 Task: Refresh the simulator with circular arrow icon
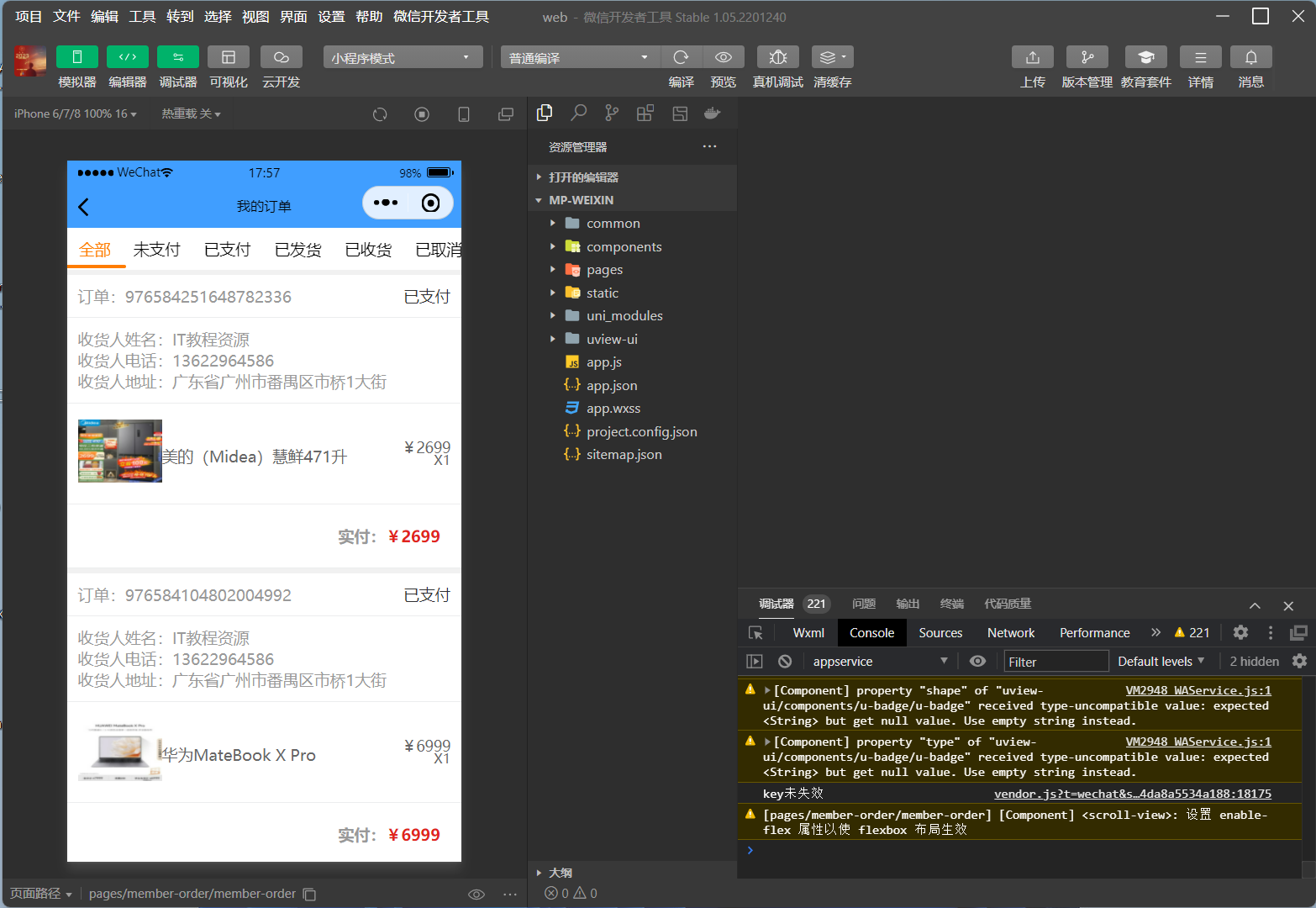[x=380, y=114]
